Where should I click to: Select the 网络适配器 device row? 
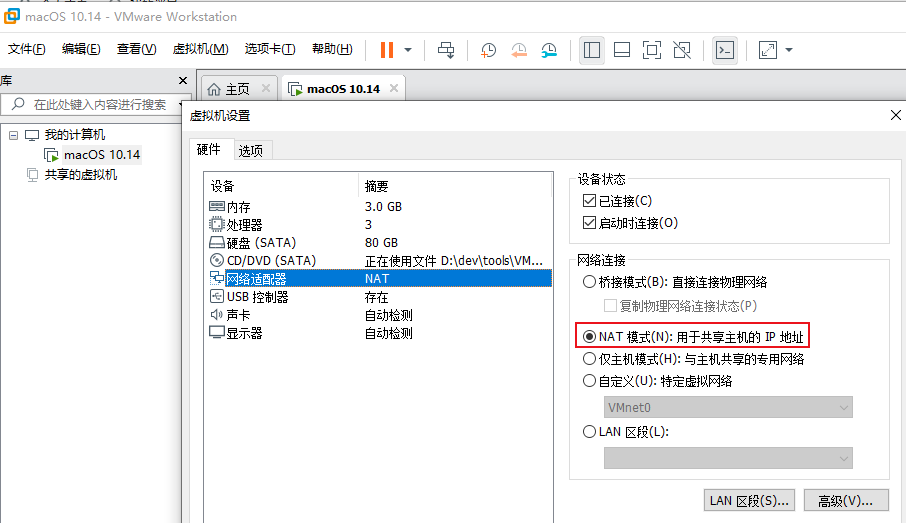click(x=379, y=279)
